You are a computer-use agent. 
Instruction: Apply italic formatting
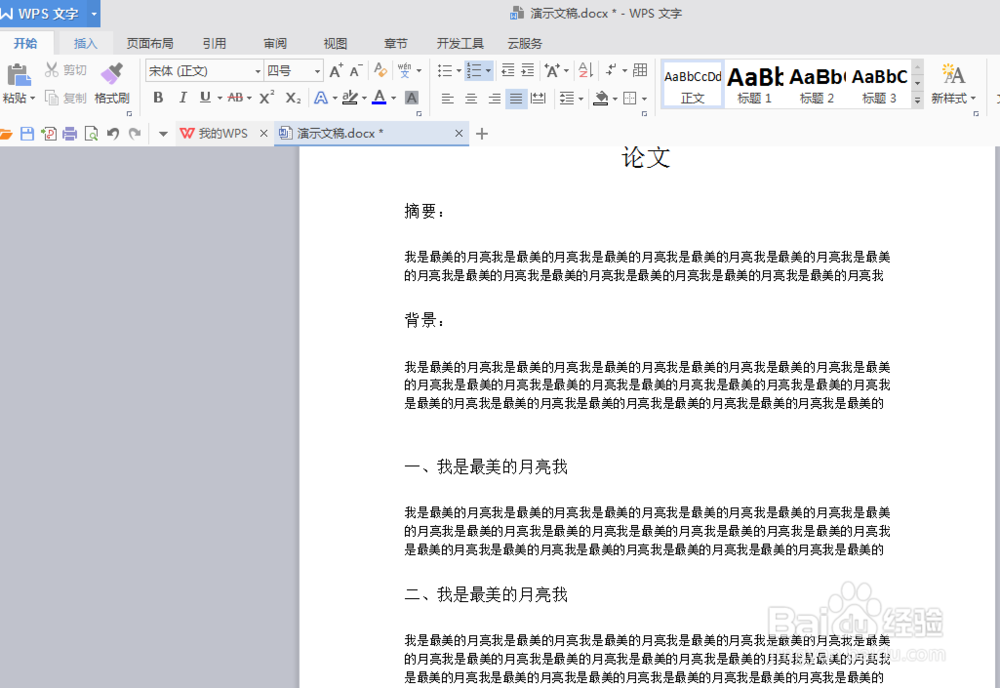183,97
